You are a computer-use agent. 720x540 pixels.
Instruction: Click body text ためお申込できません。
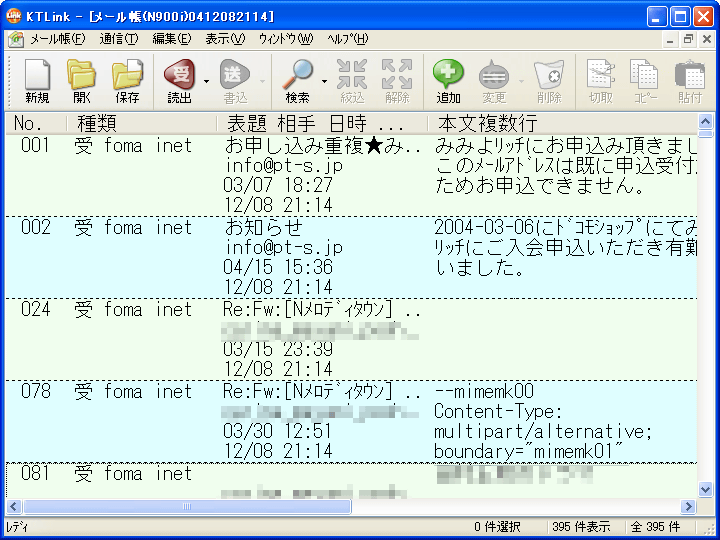tap(539, 186)
